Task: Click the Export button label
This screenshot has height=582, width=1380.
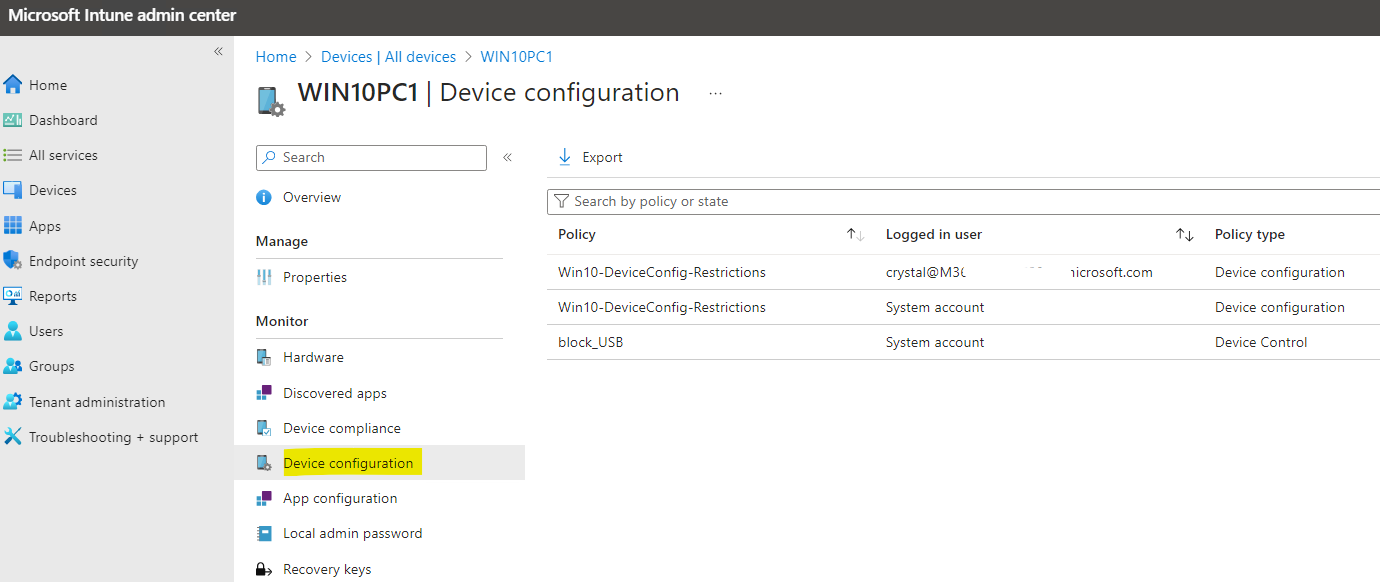Action: [x=602, y=157]
